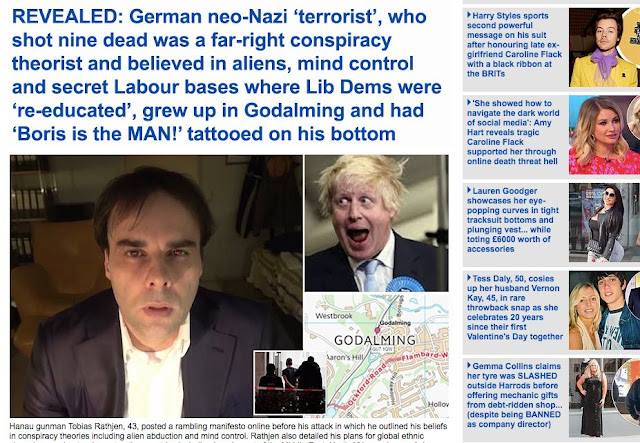
Task: Open the Harry Styles BRITs story link
Action: tap(514, 45)
